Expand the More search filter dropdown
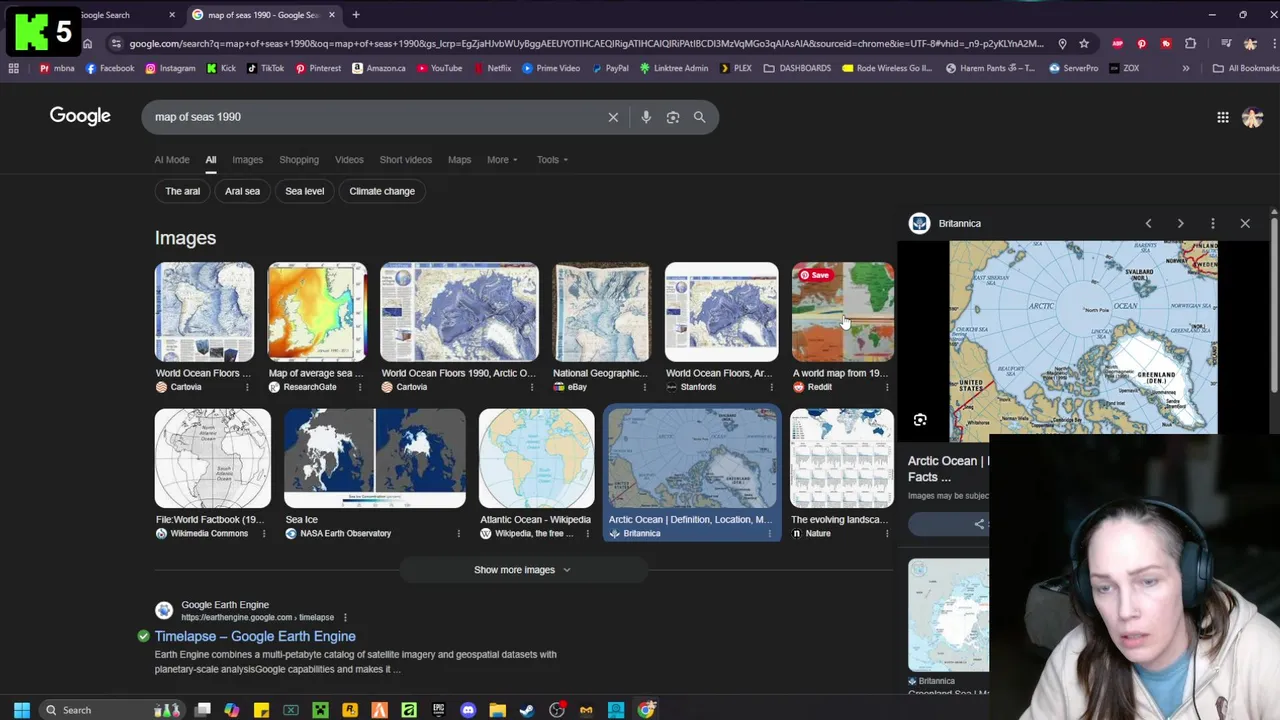The image size is (1280, 720). tap(502, 160)
